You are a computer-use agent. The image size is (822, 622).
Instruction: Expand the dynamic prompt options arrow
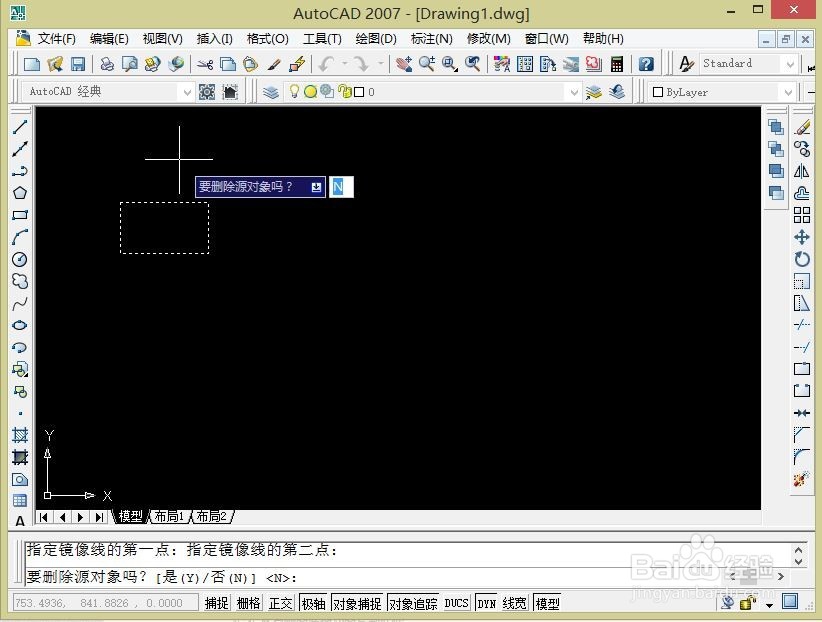coord(316,187)
